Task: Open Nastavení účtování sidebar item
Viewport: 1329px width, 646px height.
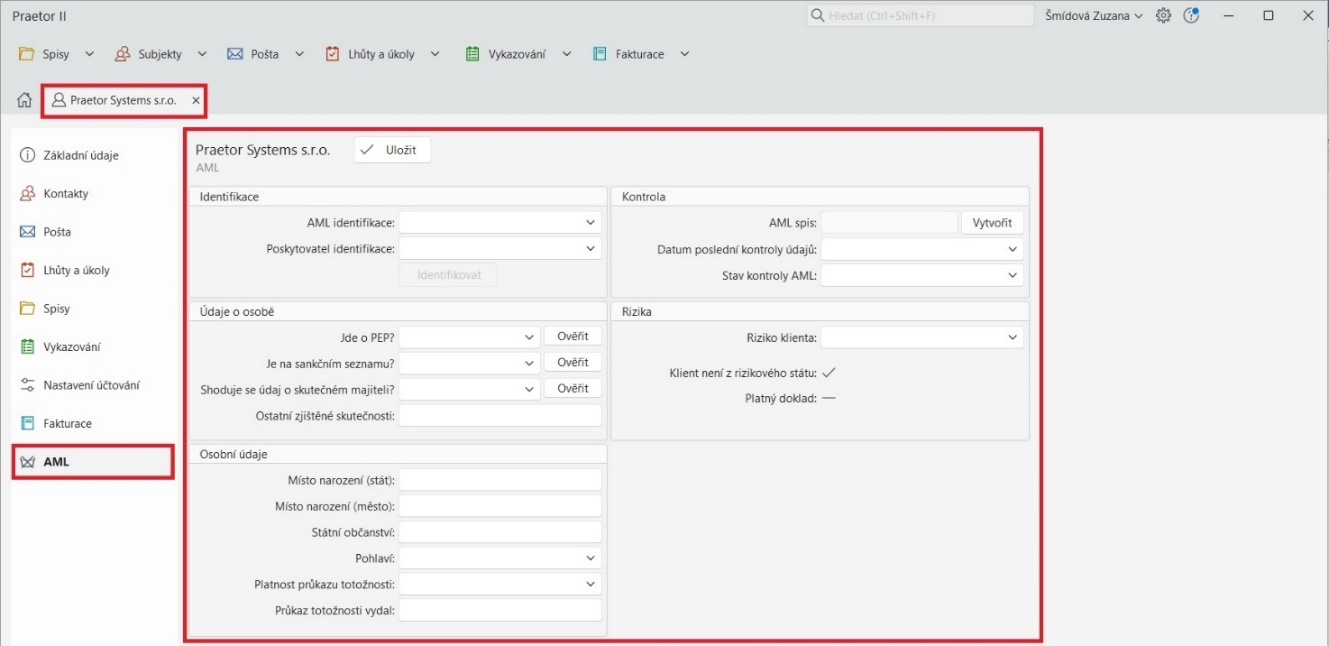Action: tap(90, 385)
